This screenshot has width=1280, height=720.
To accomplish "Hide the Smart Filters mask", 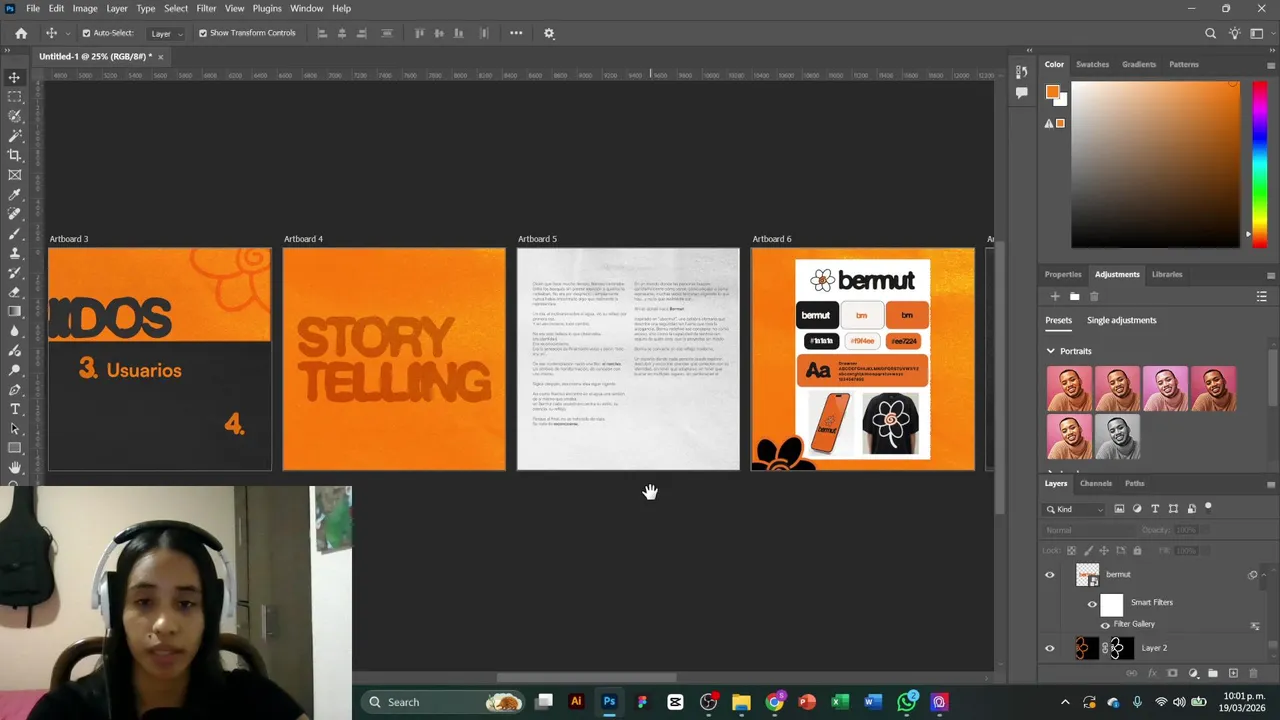I will pos(1092,604).
